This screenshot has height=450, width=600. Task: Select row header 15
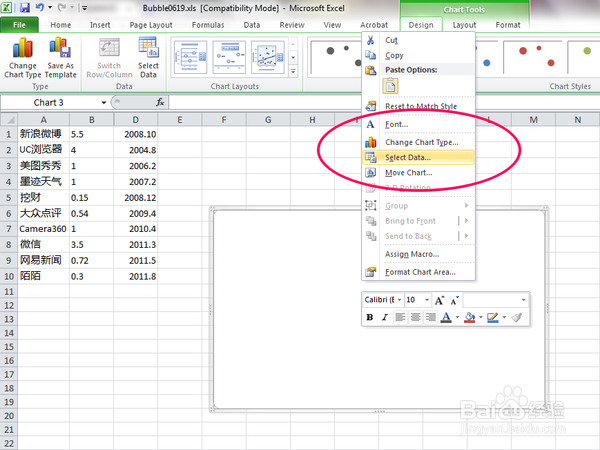click(x=8, y=347)
